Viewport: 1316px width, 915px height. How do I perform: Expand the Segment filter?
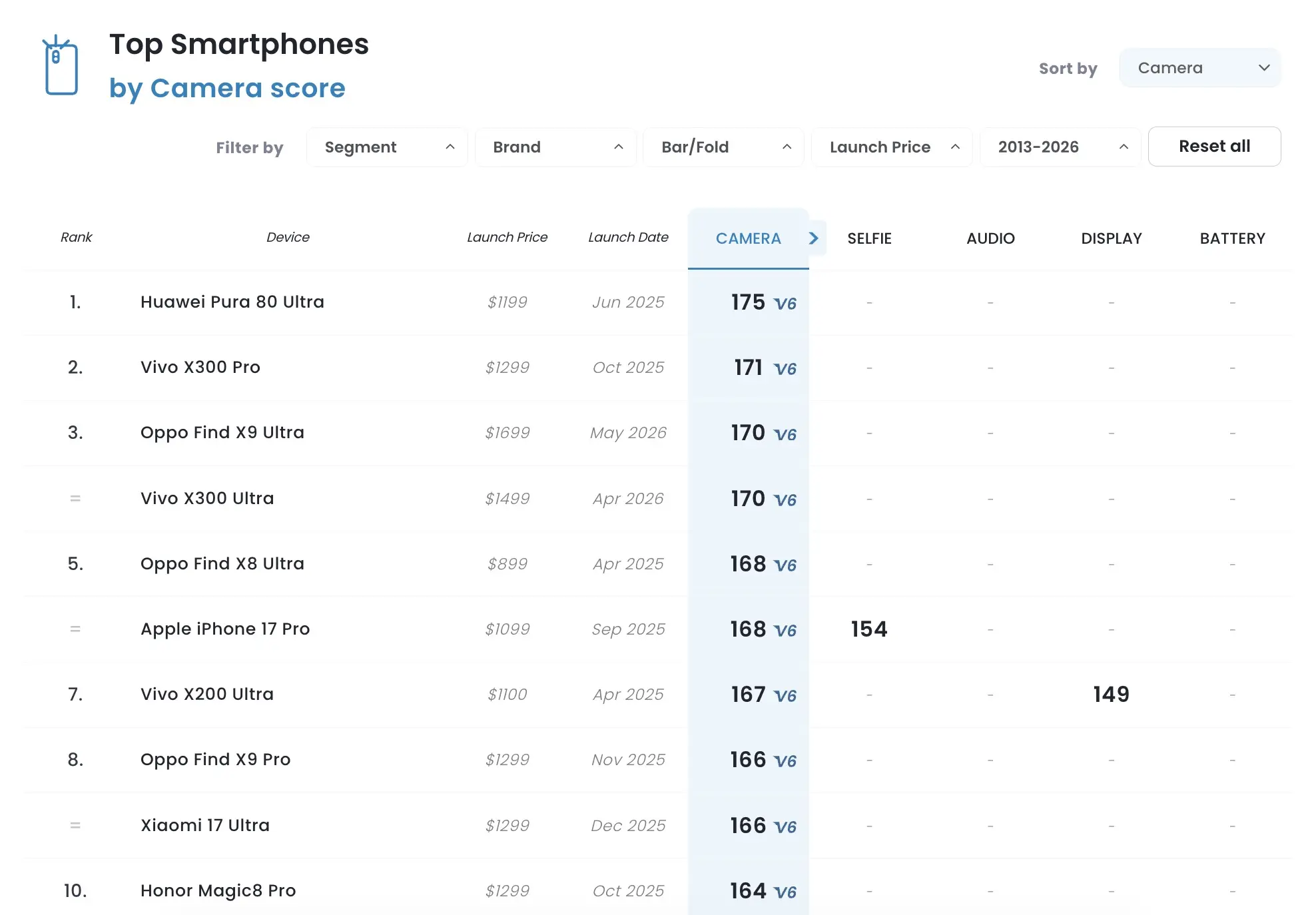387,147
